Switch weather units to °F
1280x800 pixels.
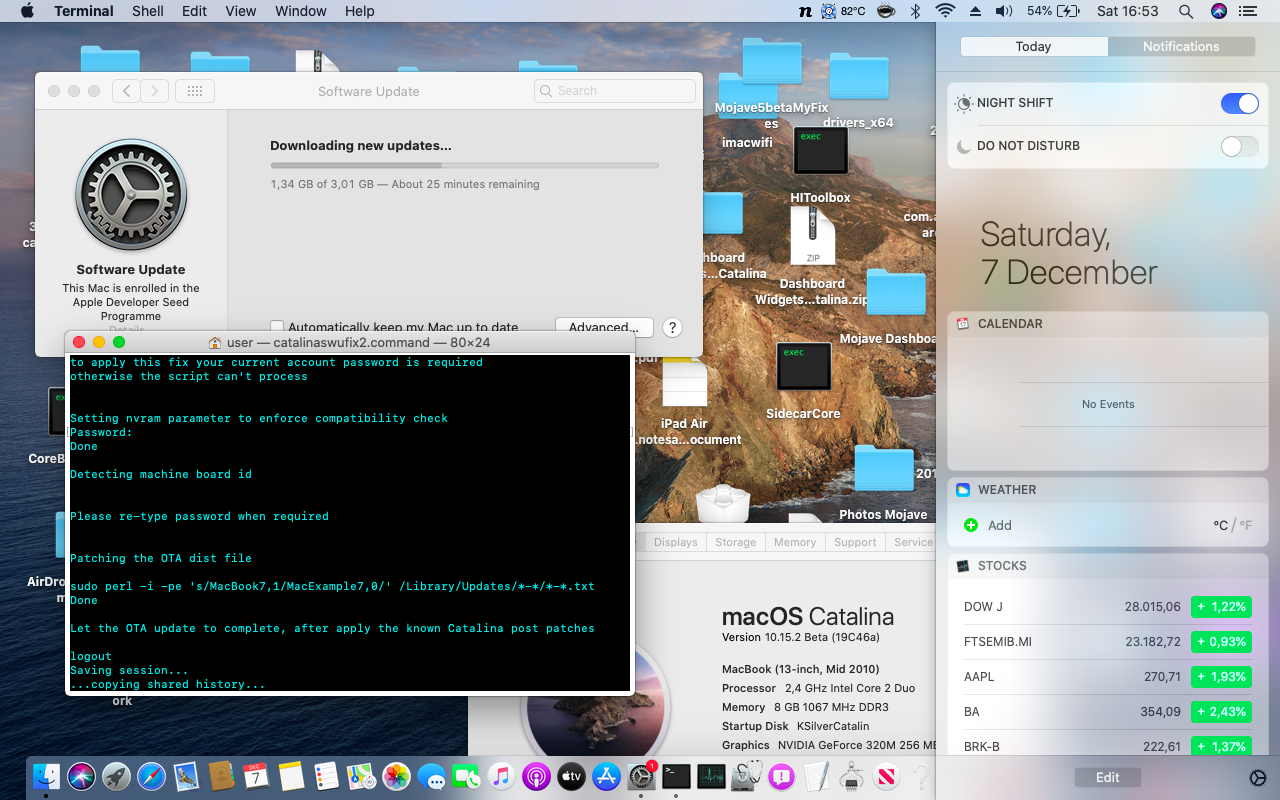(1245, 525)
